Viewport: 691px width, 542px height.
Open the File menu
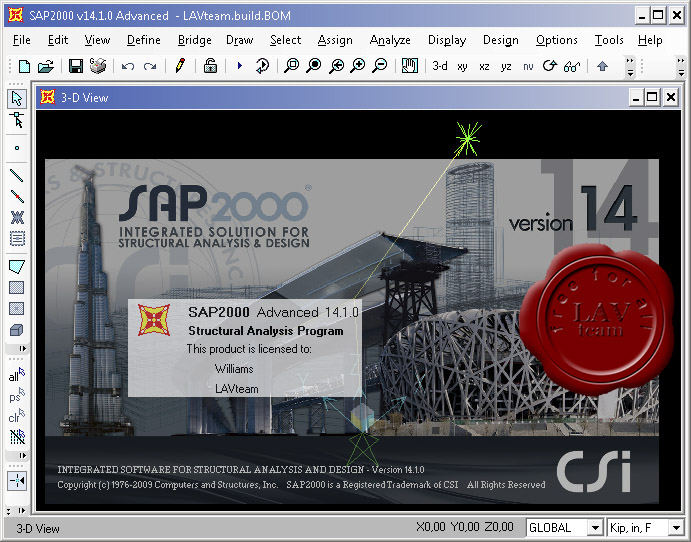[x=22, y=40]
